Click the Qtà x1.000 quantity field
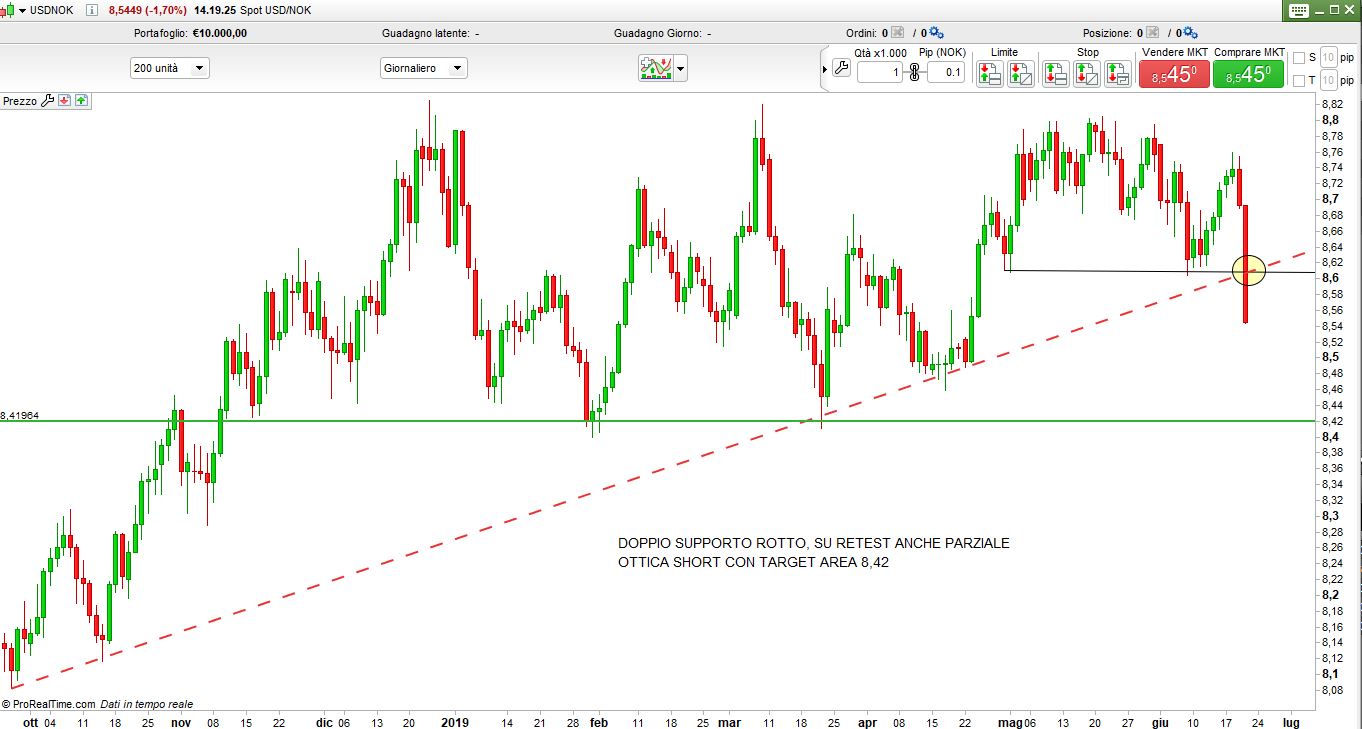 click(879, 72)
